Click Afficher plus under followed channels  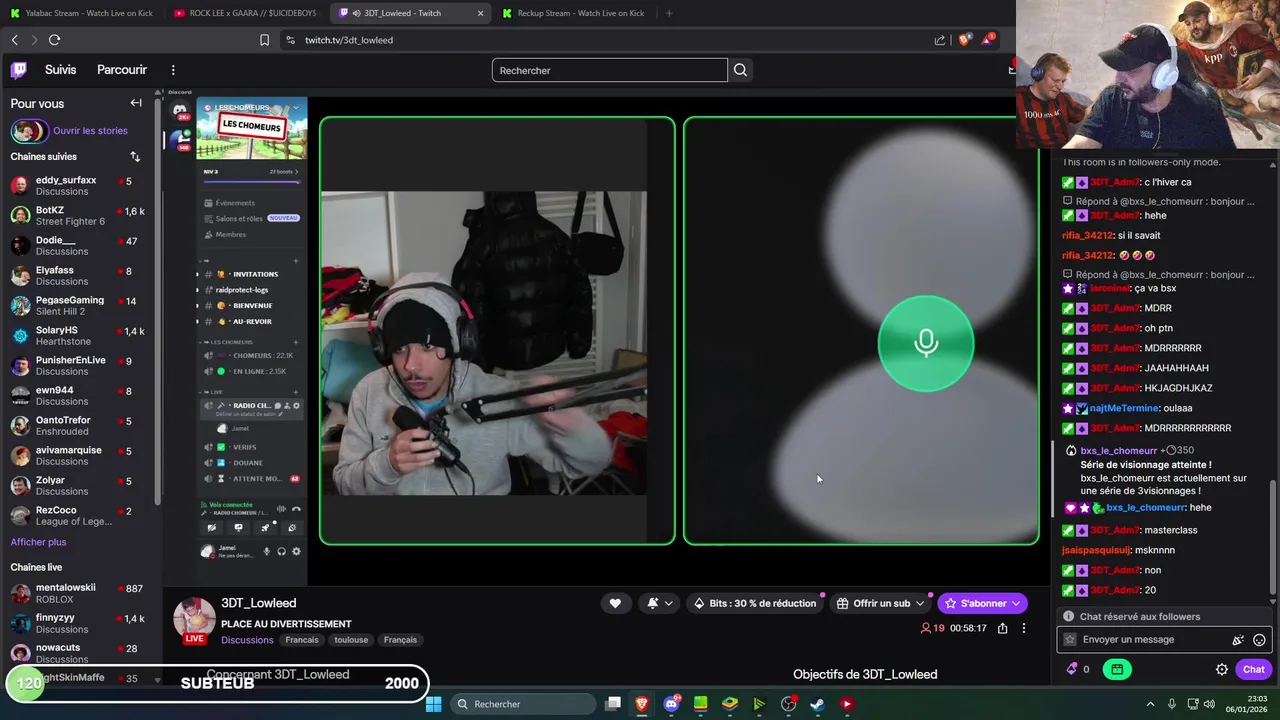[38, 542]
